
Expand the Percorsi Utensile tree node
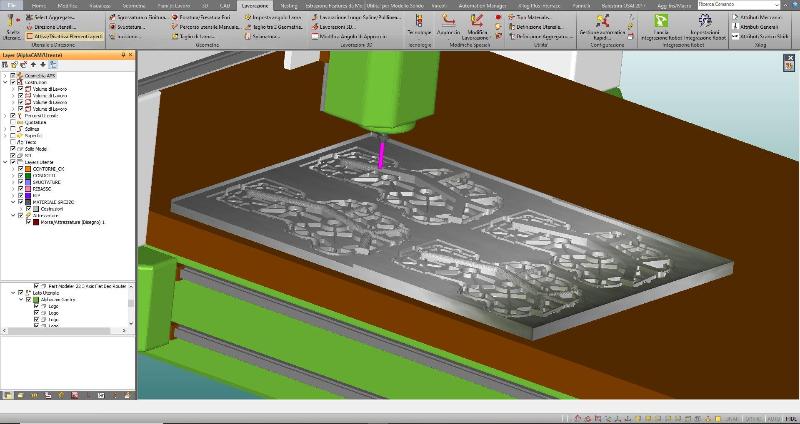pos(6,116)
